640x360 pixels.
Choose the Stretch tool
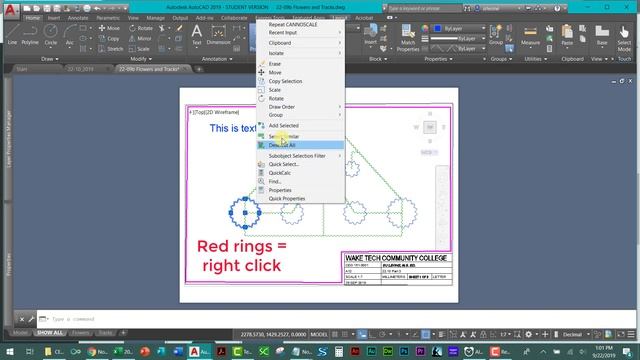point(111,49)
